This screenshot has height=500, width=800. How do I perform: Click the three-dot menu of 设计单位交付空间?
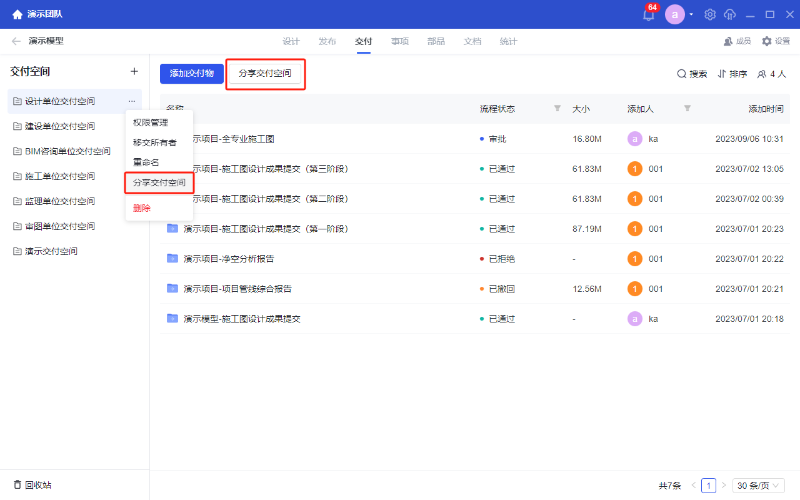coord(132,101)
